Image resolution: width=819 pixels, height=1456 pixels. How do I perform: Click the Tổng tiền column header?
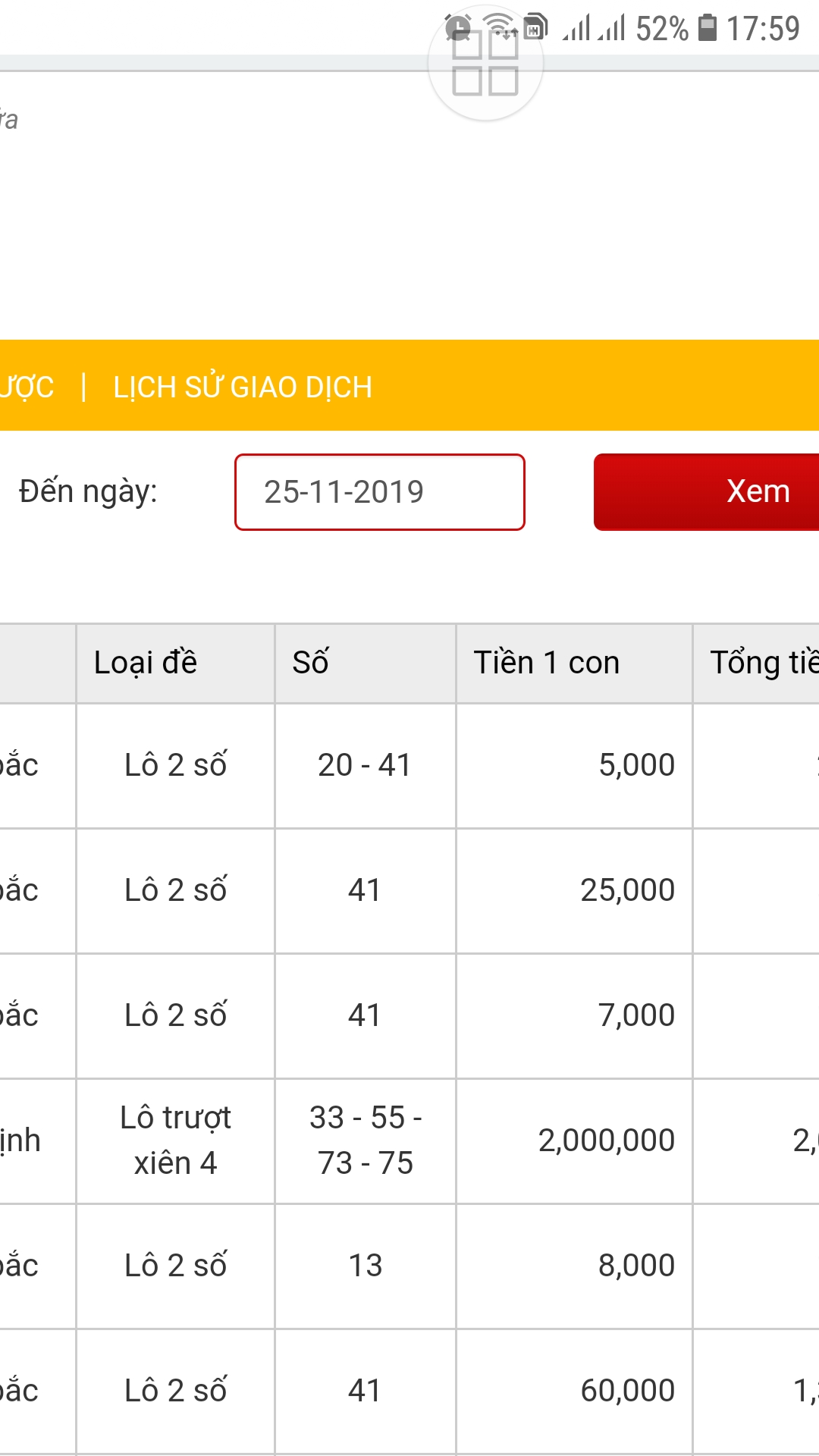pyautogui.click(x=762, y=663)
